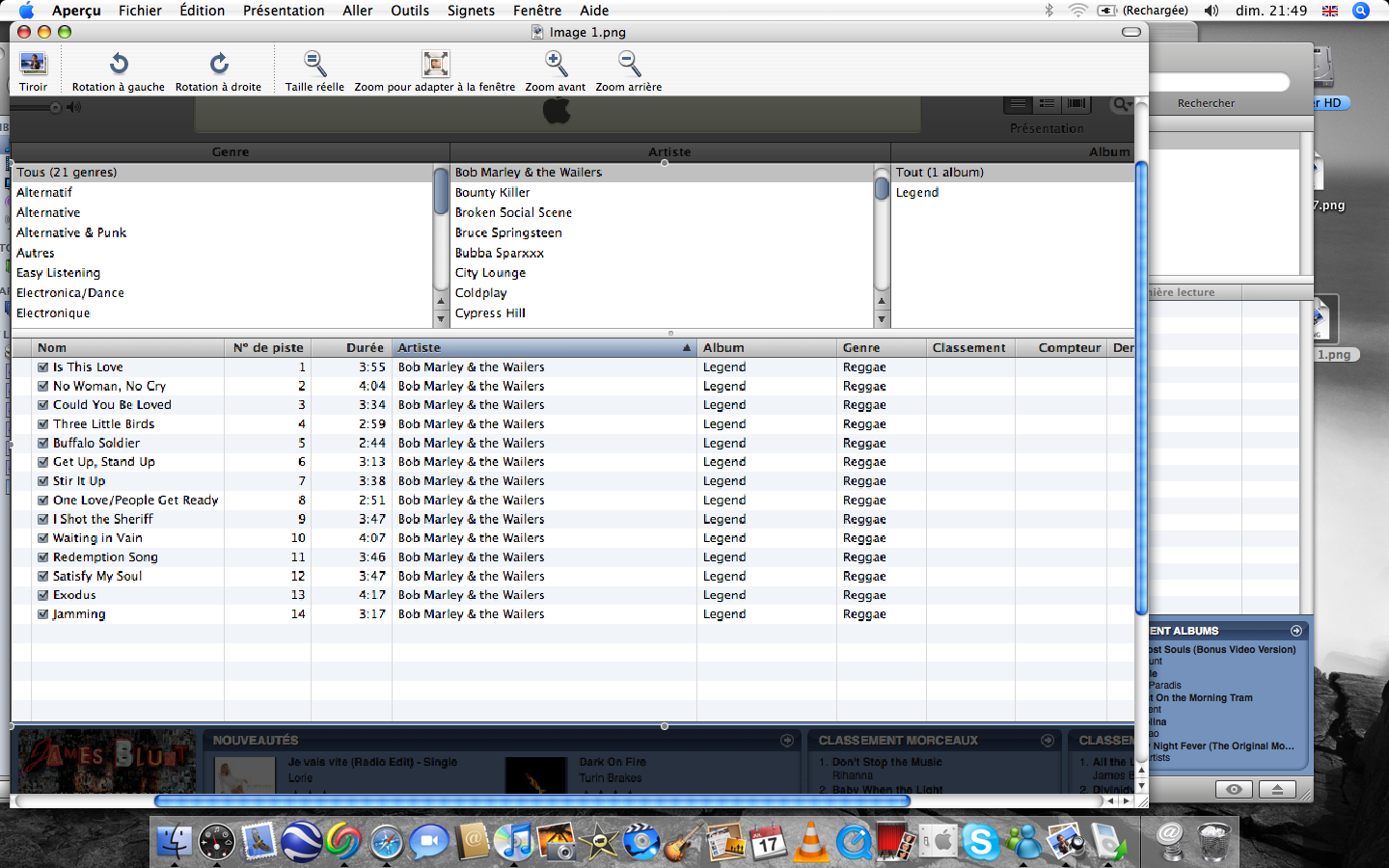Viewport: 1389px width, 868px height.
Task: Click Rotation à gauche icon
Action: pos(119,64)
